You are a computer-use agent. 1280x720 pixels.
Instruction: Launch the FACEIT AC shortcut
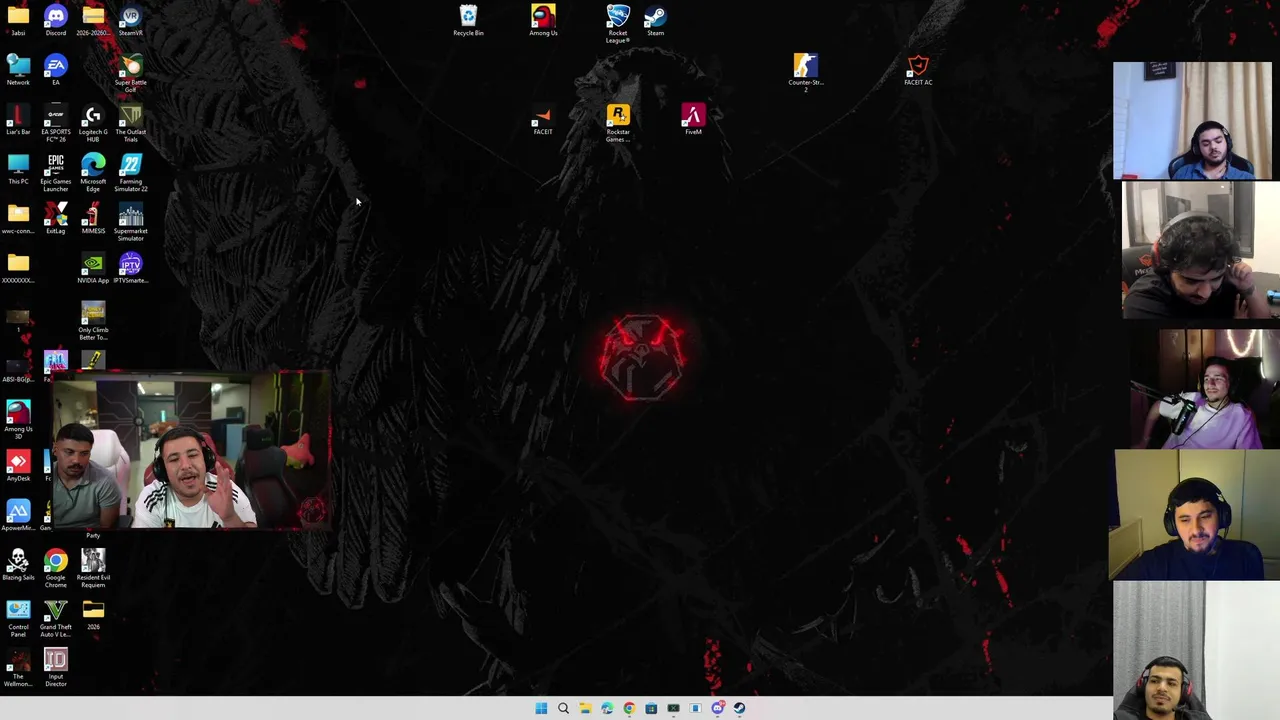click(x=918, y=70)
